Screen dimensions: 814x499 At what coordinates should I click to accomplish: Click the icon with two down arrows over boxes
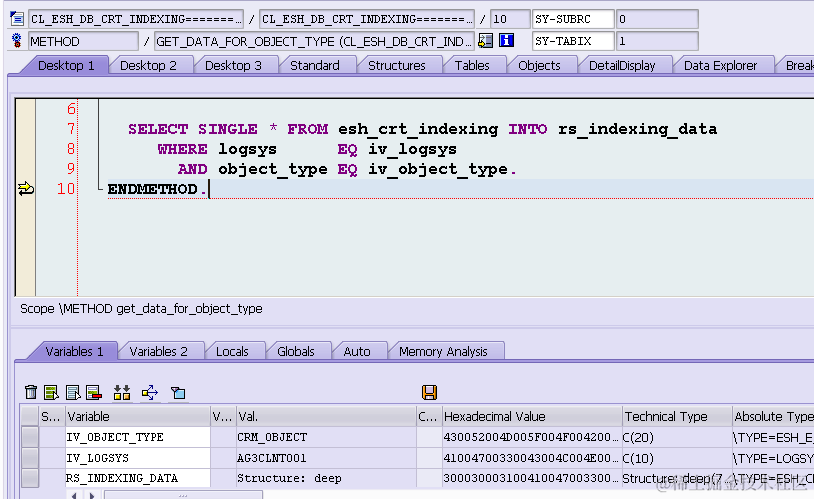point(122,393)
